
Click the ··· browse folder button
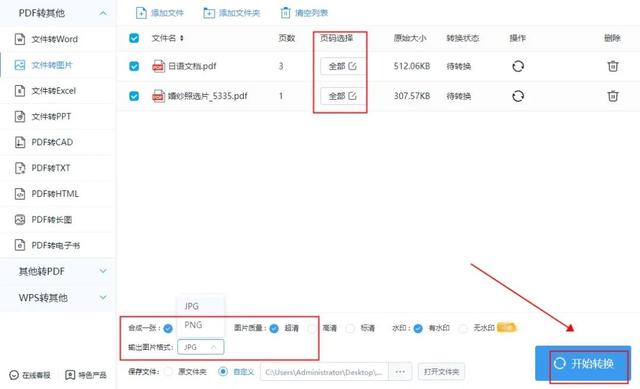click(400, 372)
